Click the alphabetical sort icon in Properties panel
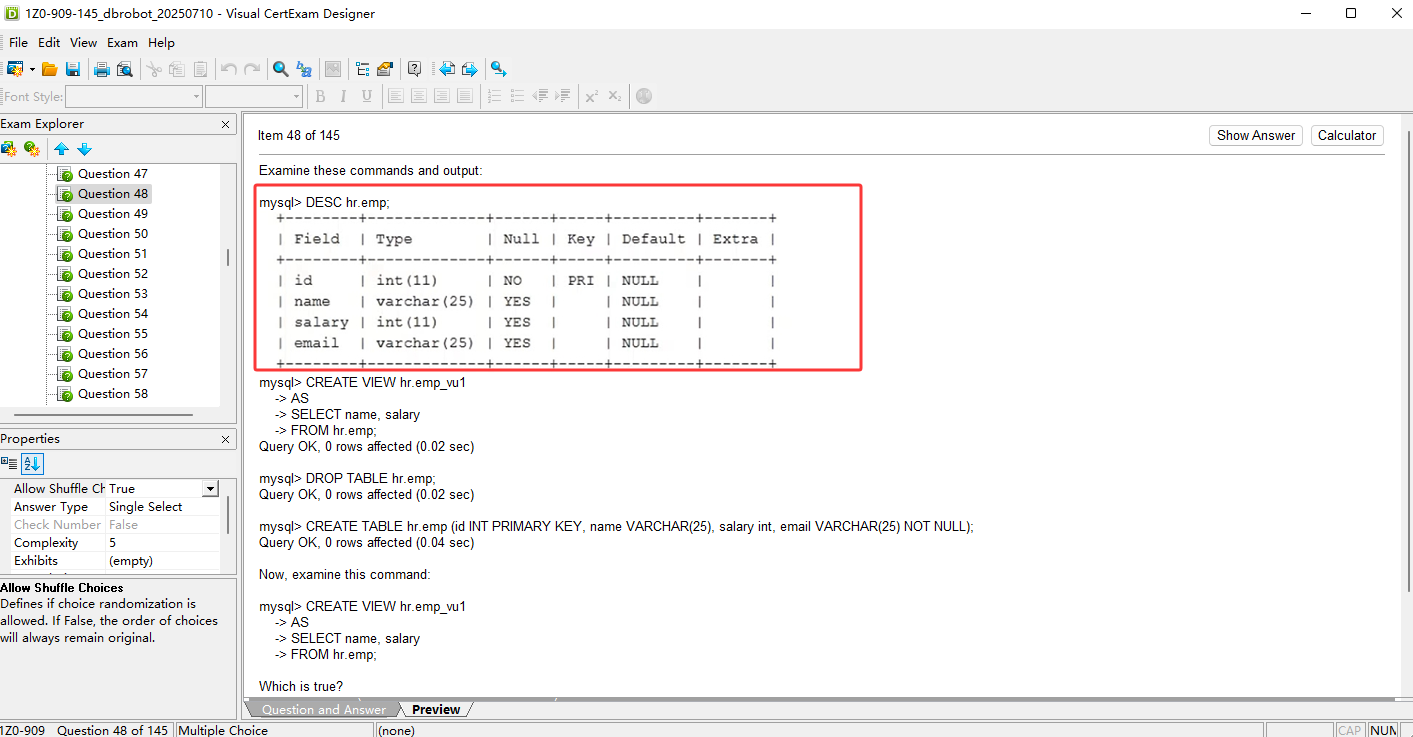The width and height of the screenshot is (1413, 737). click(x=33, y=463)
